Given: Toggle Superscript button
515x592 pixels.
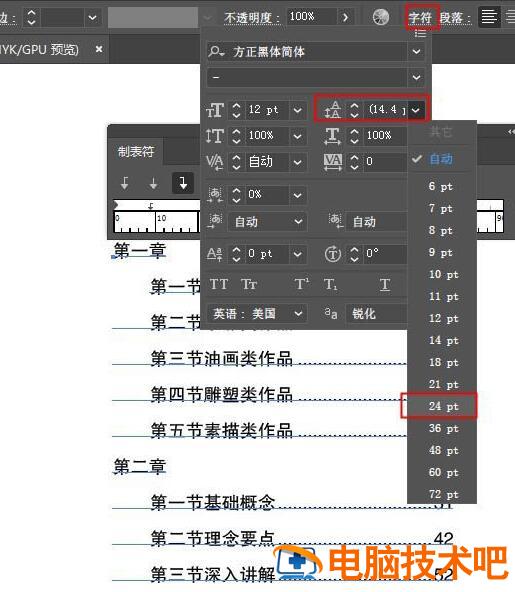Looking at the screenshot, I should pos(301,284).
